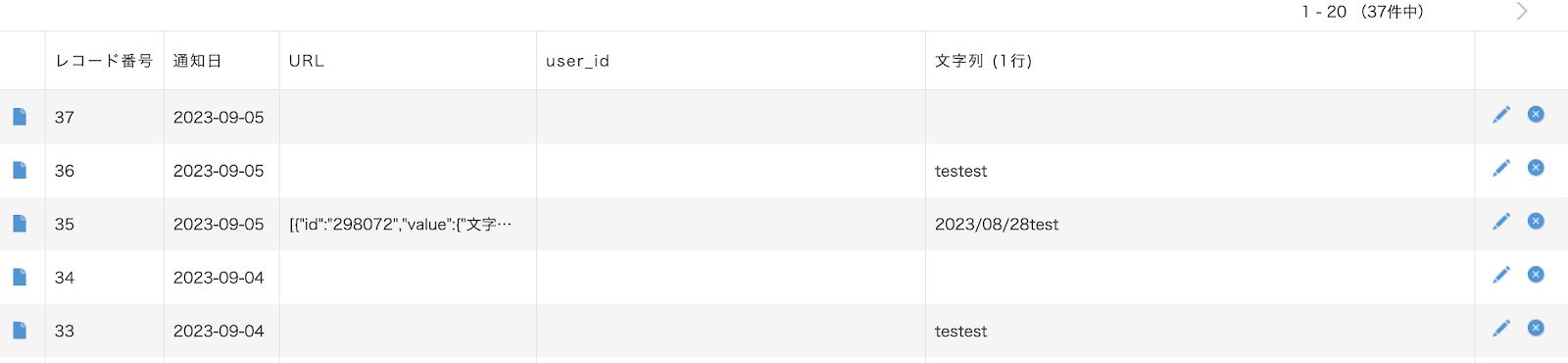Open record 35 details via document icon
The height and width of the screenshot is (363, 1568).
tap(20, 224)
